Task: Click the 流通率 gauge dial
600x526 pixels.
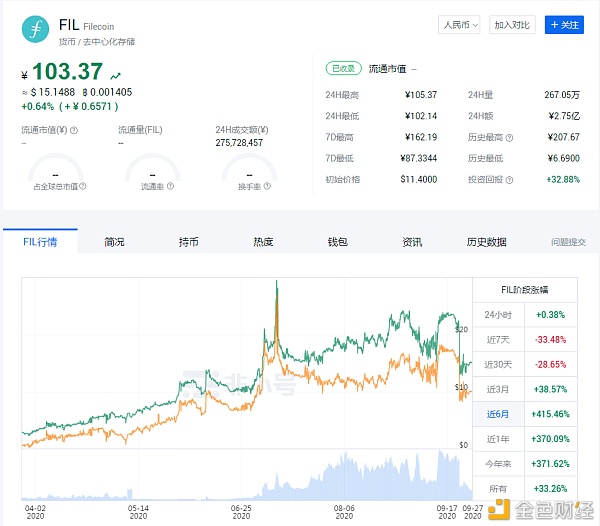Action: (x=152, y=168)
